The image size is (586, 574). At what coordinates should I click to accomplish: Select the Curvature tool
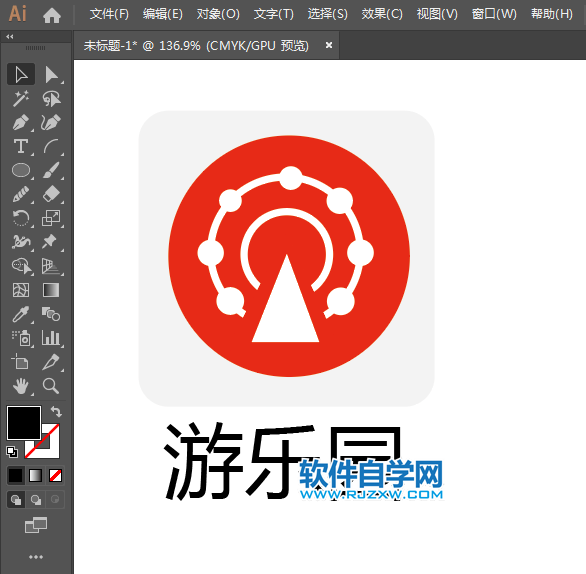[51, 122]
